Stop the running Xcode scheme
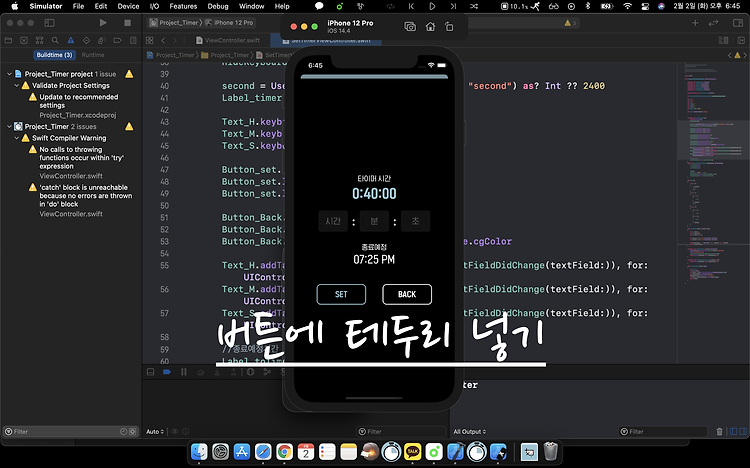Screen dimensions: 750x468 click(x=127, y=22)
